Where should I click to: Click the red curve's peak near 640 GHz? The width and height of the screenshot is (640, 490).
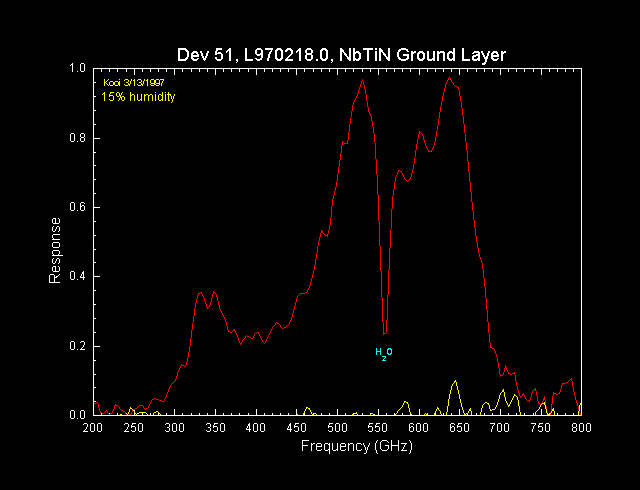[x=450, y=78]
